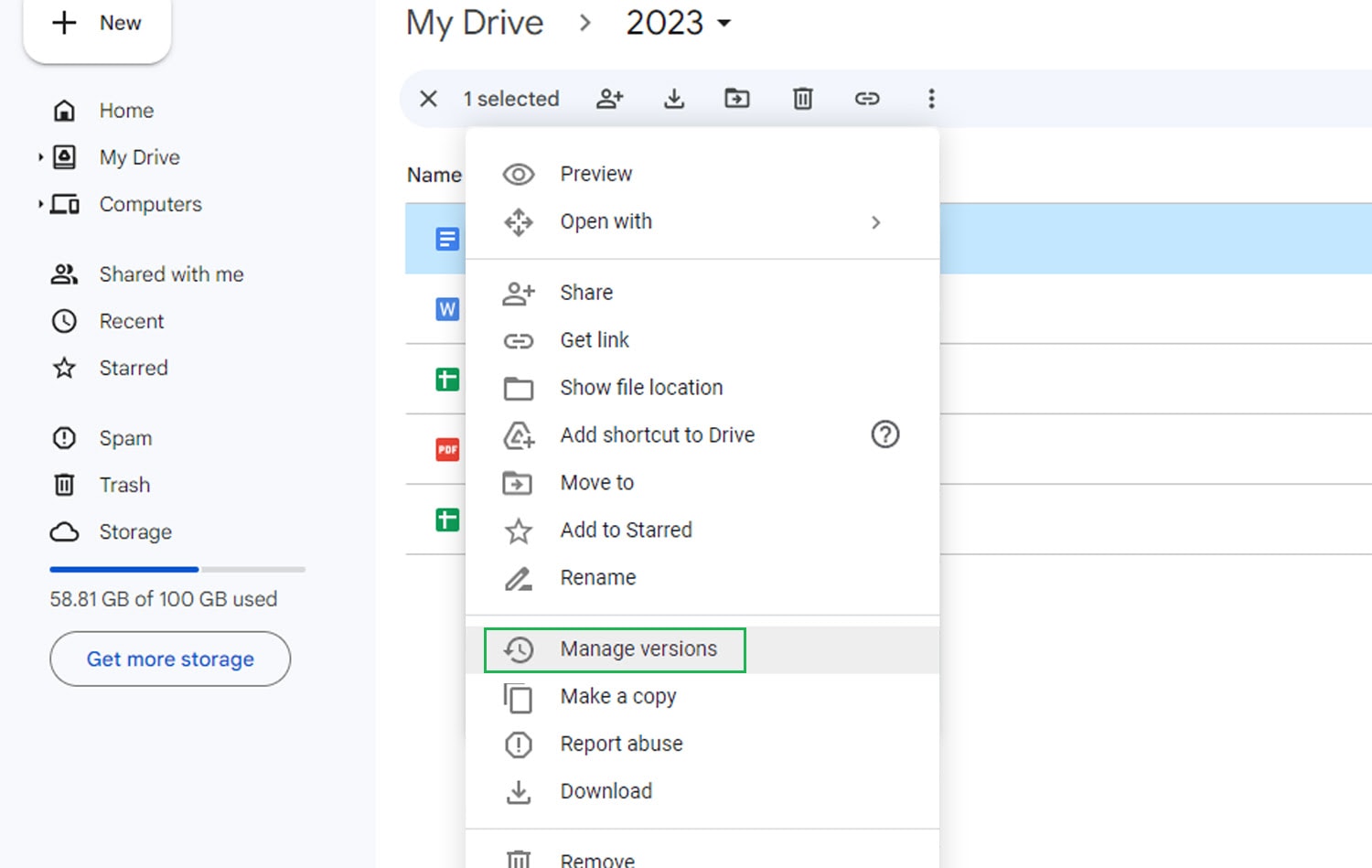
Task: Click the New button
Action: (97, 23)
